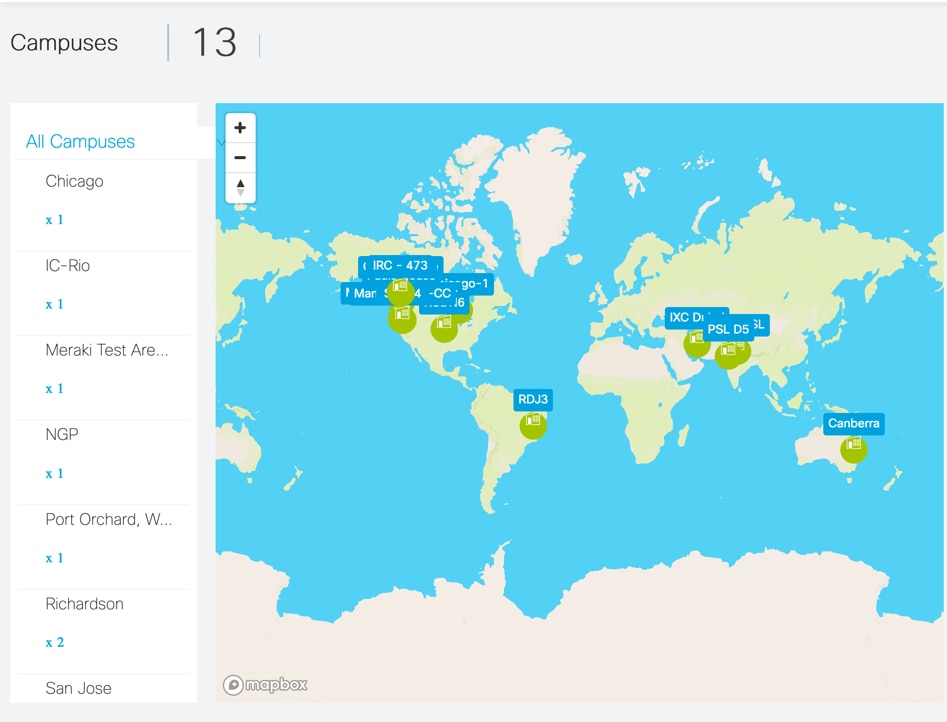Click the Canberra label tooltip

[853, 423]
